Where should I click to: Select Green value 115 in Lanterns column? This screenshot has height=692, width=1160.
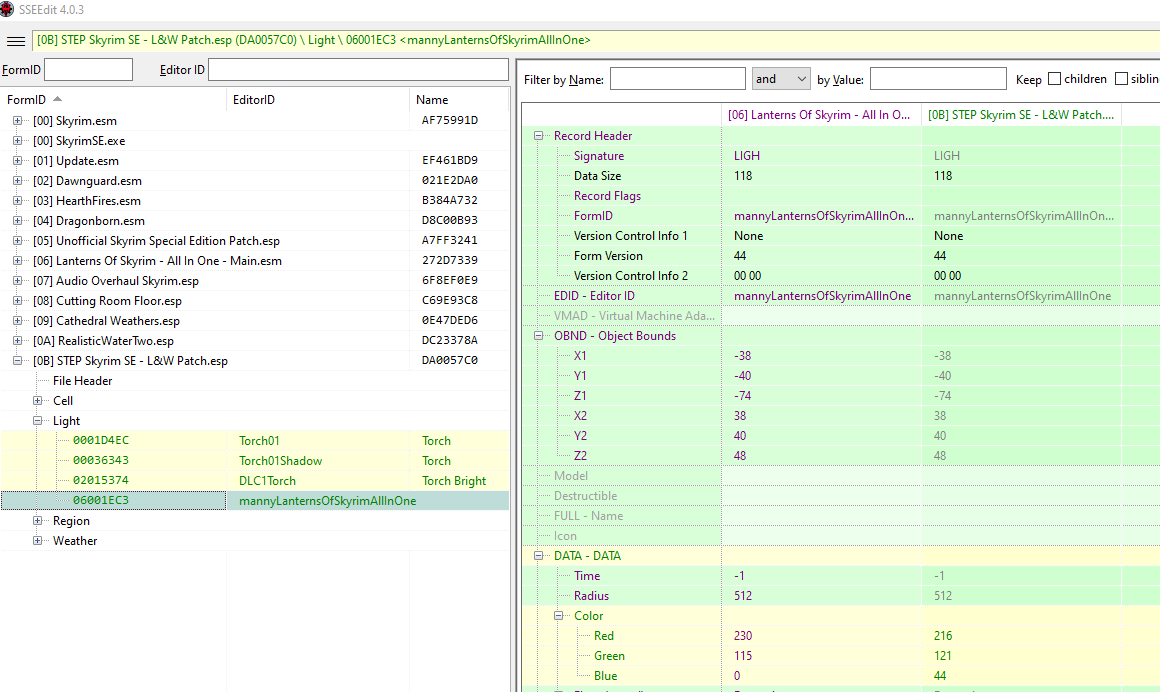coord(743,656)
